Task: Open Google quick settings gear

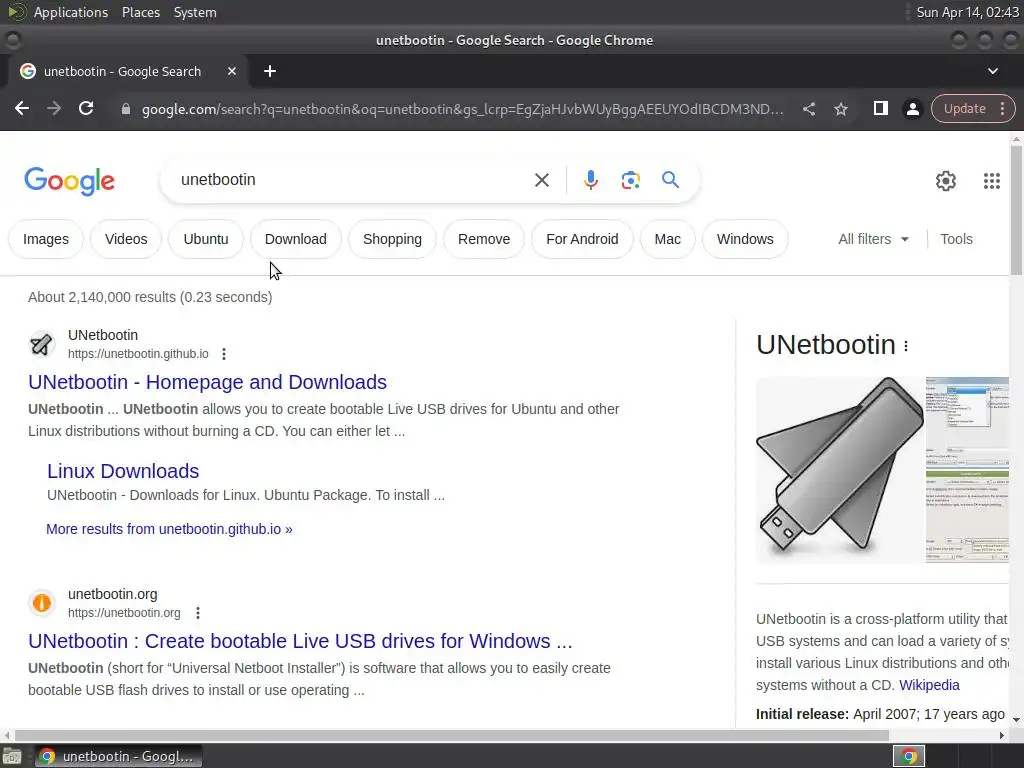Action: point(946,181)
